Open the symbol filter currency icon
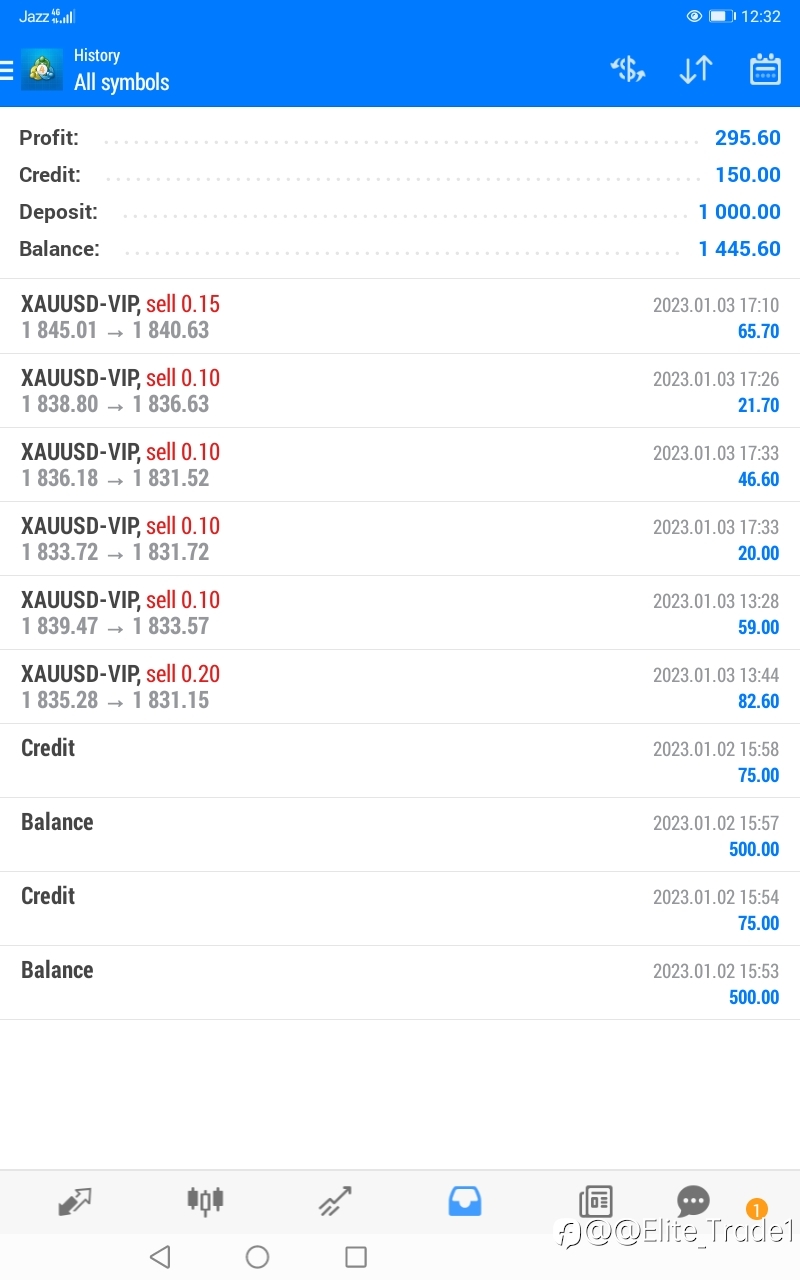The height and width of the screenshot is (1280, 800). coord(628,69)
